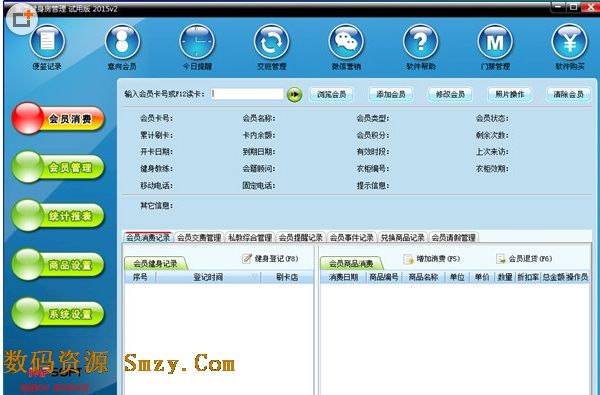600x395 pixels.
Task: Click the 操作员 column header
Action: pyautogui.click(x=577, y=277)
